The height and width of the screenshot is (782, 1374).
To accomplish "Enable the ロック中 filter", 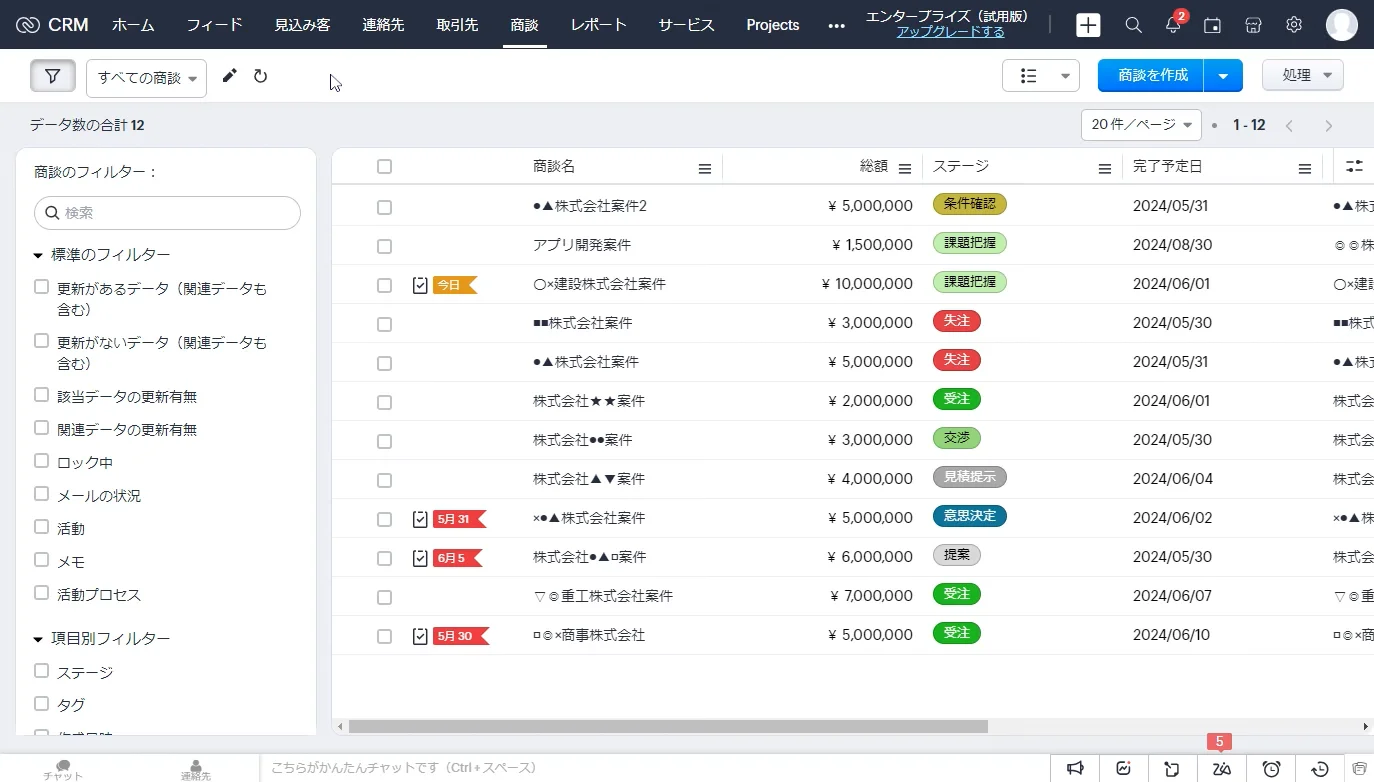I will pos(42,461).
